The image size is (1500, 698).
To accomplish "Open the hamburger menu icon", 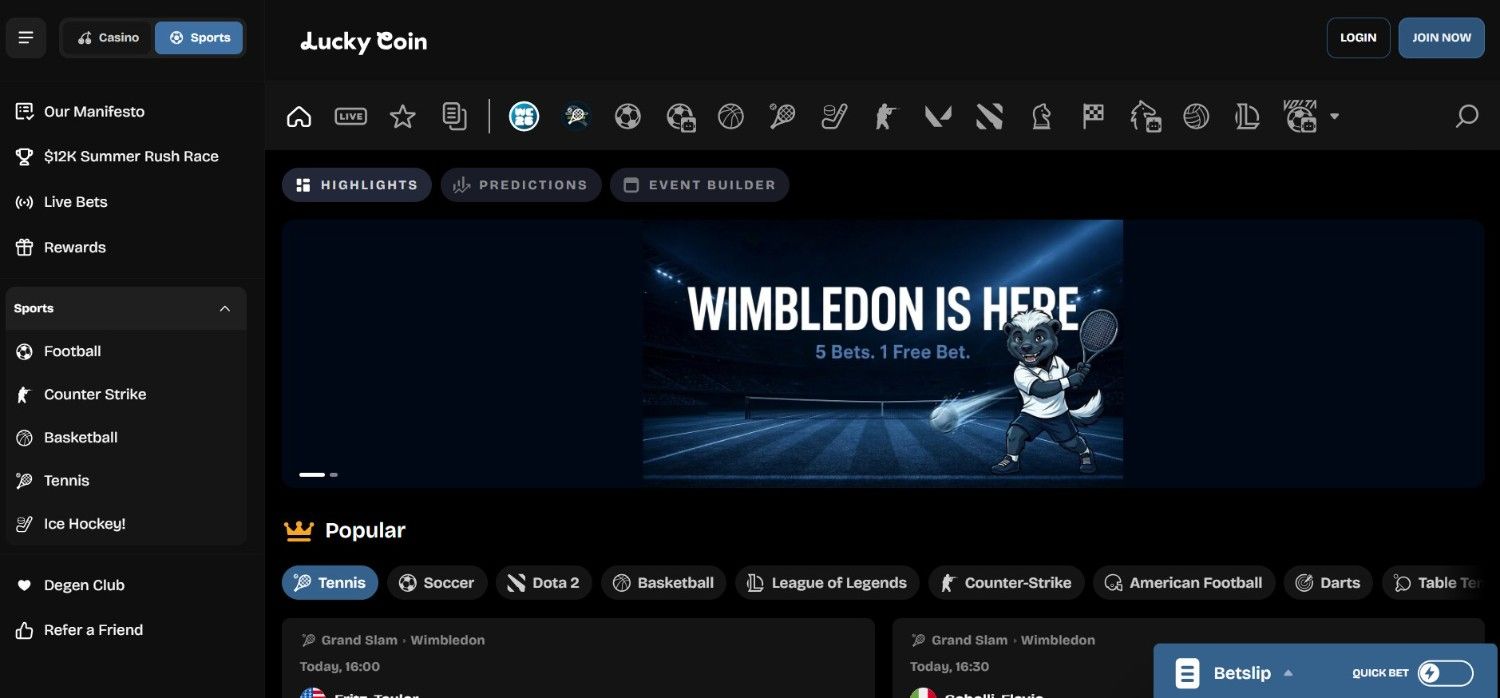I will click(26, 38).
